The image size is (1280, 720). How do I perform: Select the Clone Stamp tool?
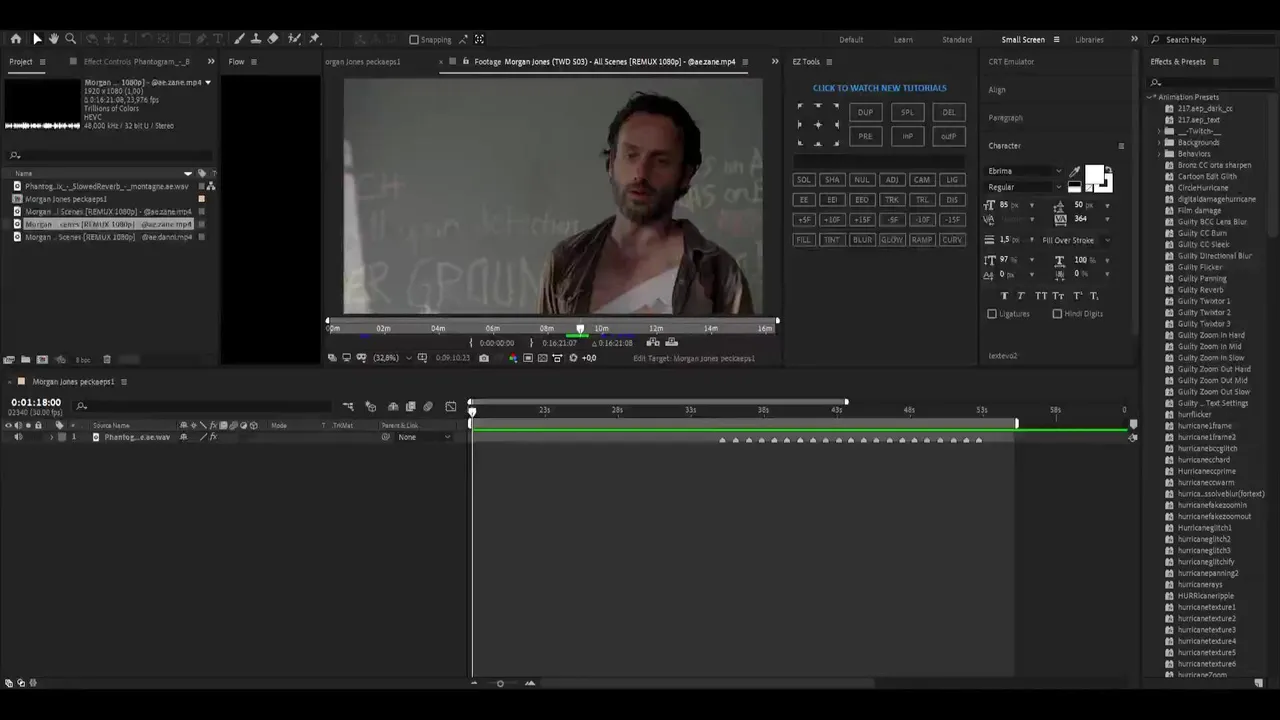click(x=256, y=39)
